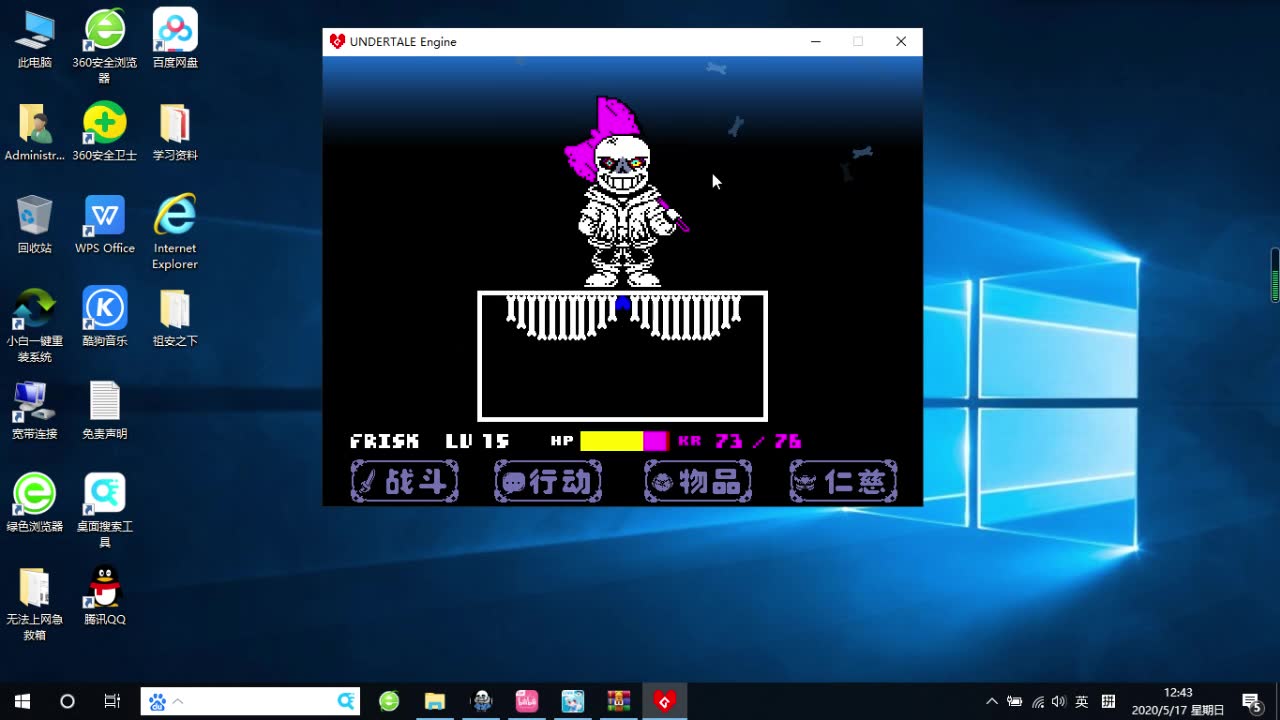Open the 酷狗音乐 desktop shortcut
The image size is (1280, 720).
tap(105, 319)
